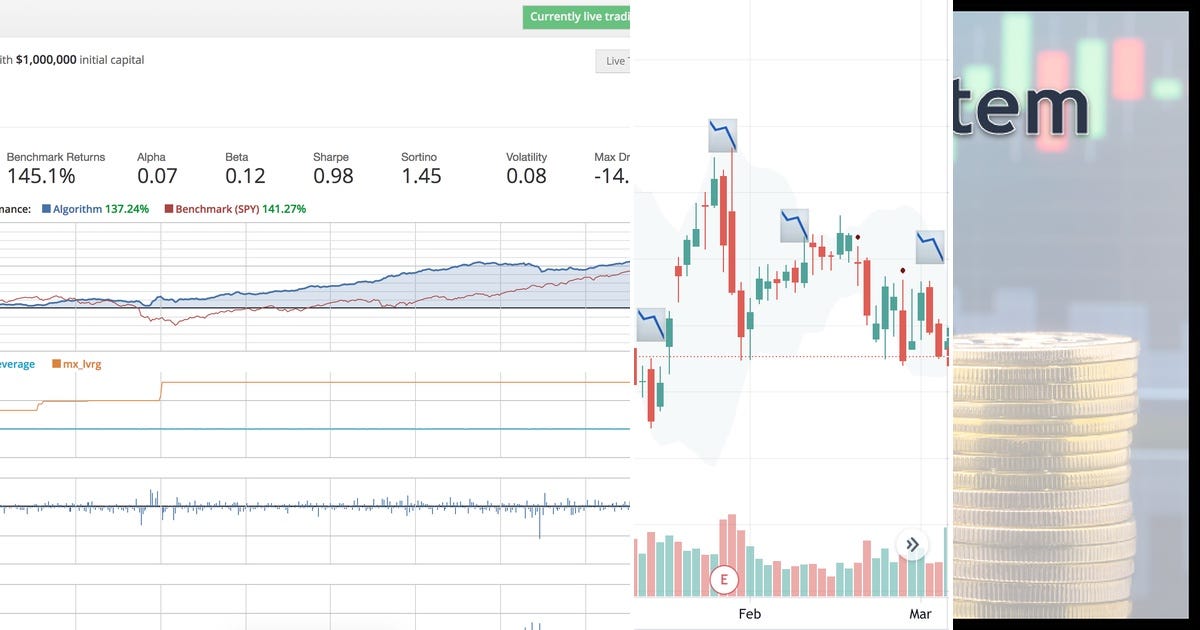This screenshot has height=630, width=1200.
Task: Open the Live dropdown near the top right
Action: [613, 61]
